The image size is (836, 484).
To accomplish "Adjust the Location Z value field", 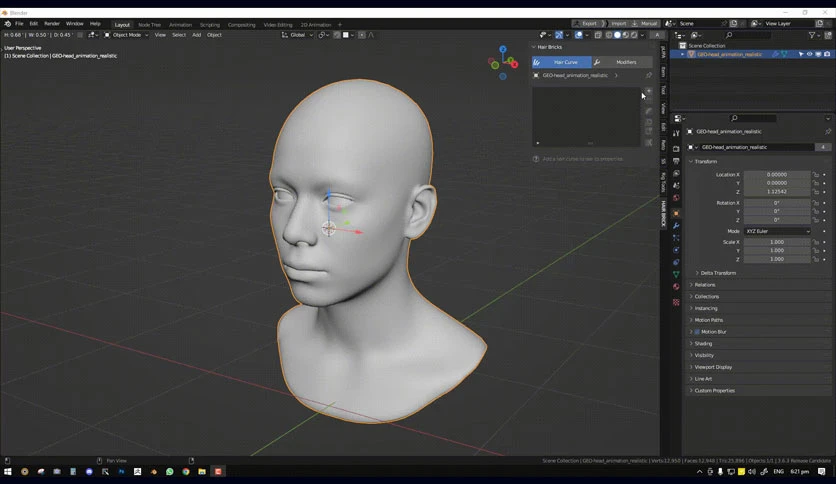I will 777,192.
